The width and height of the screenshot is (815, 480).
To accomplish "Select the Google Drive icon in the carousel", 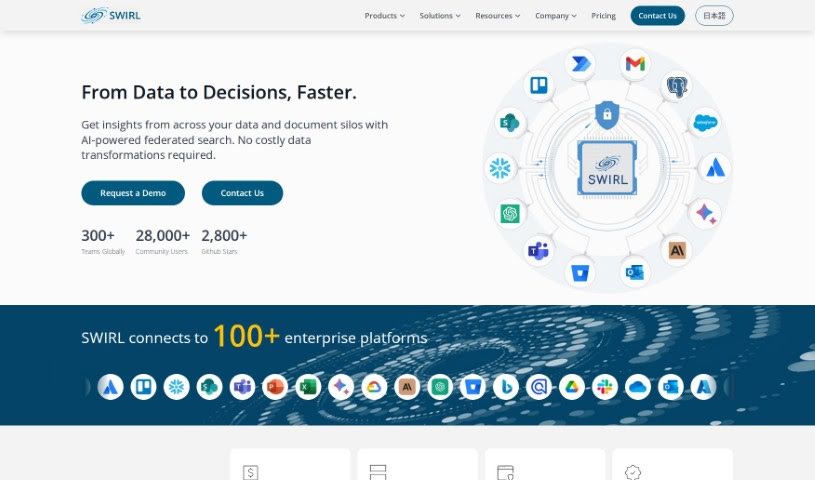I will (571, 386).
